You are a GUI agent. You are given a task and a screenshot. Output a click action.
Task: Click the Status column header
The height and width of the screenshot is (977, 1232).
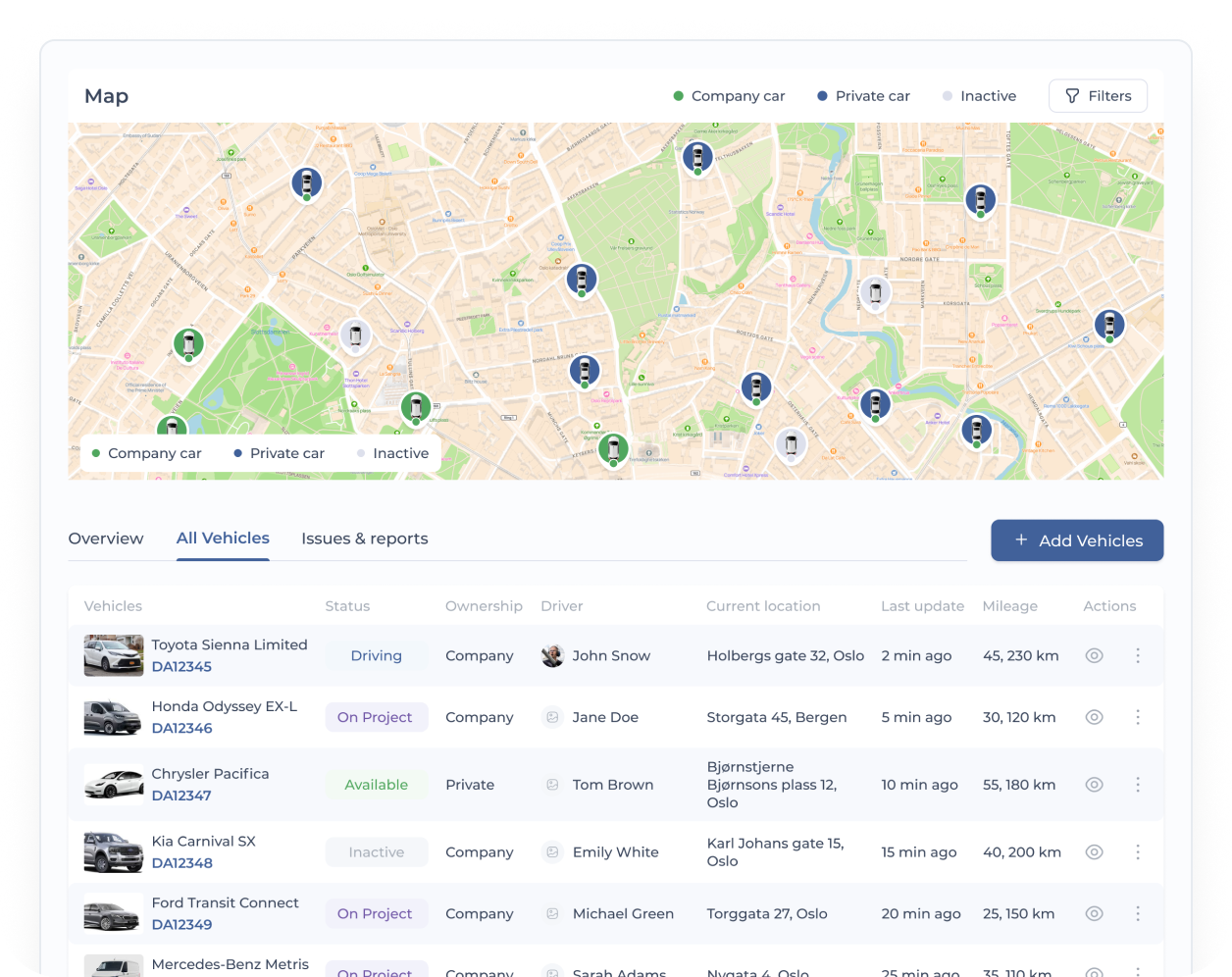pyautogui.click(x=347, y=606)
